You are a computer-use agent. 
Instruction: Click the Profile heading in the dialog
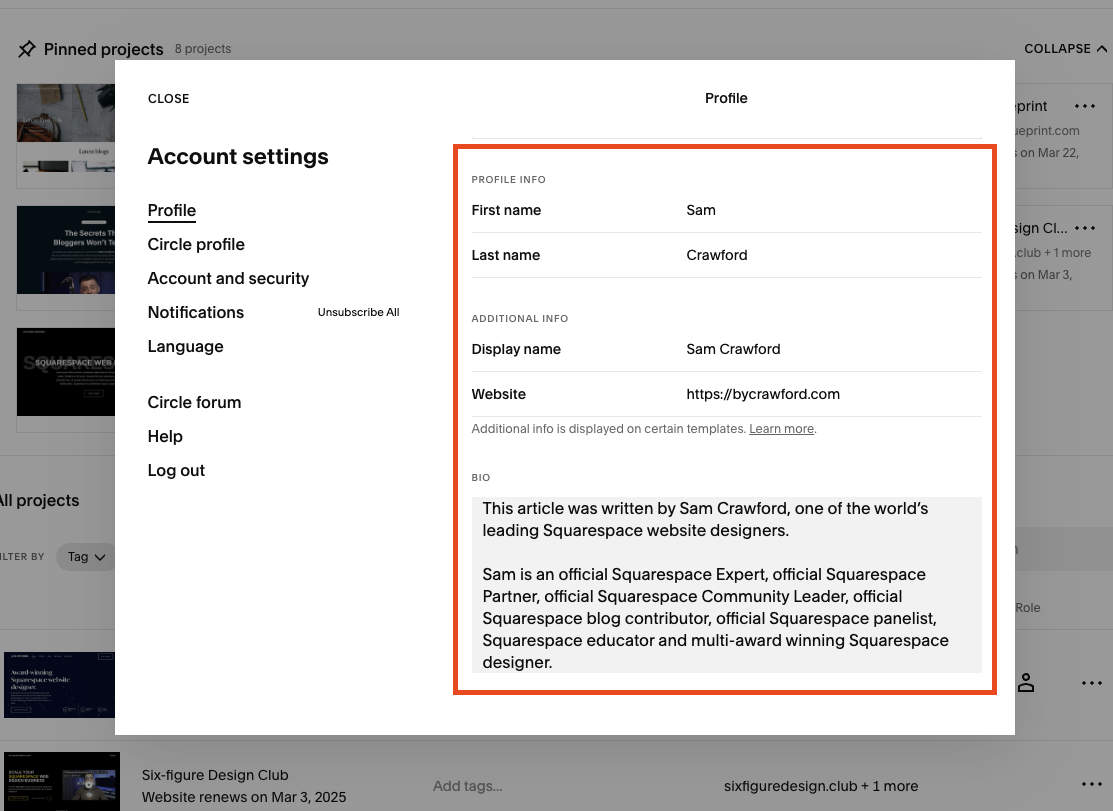click(726, 99)
